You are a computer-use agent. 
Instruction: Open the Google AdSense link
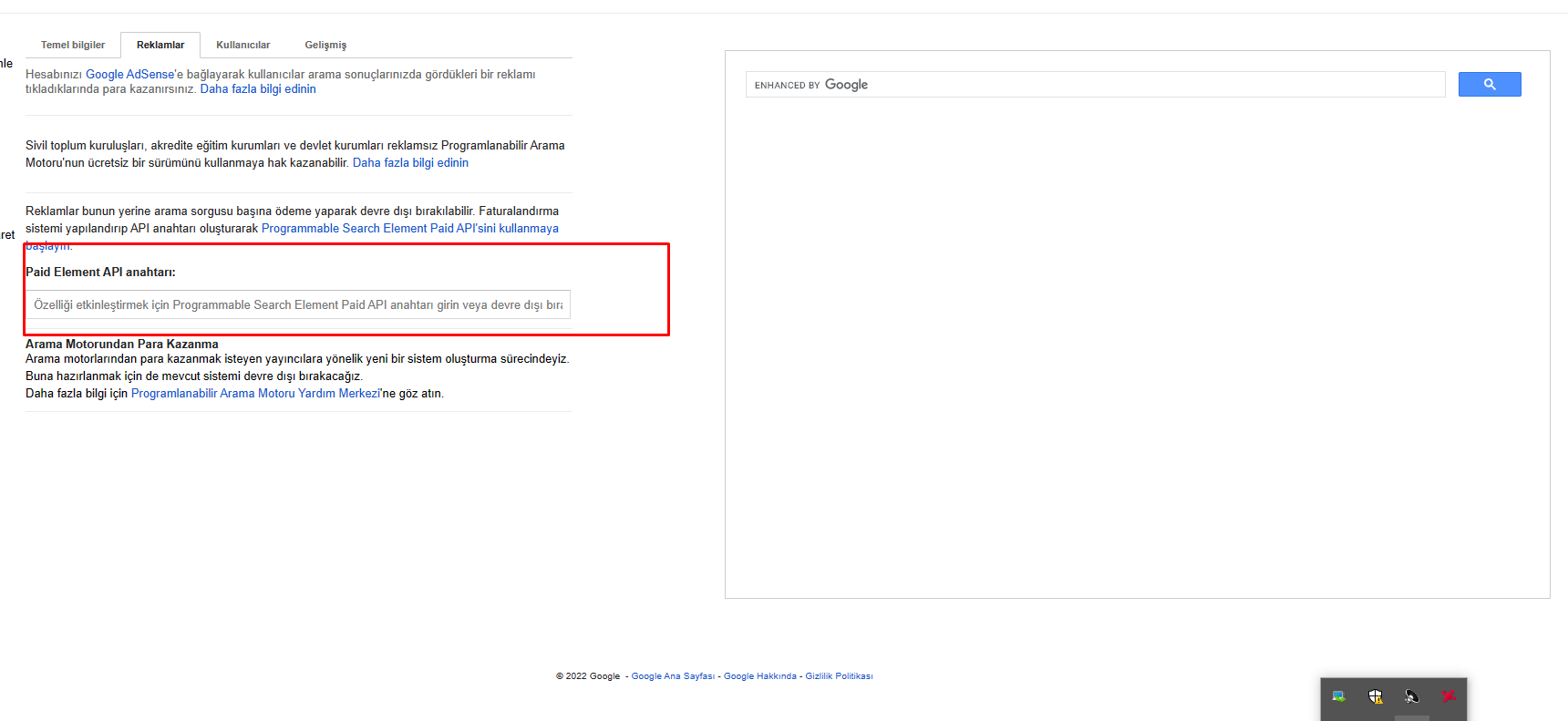click(129, 75)
